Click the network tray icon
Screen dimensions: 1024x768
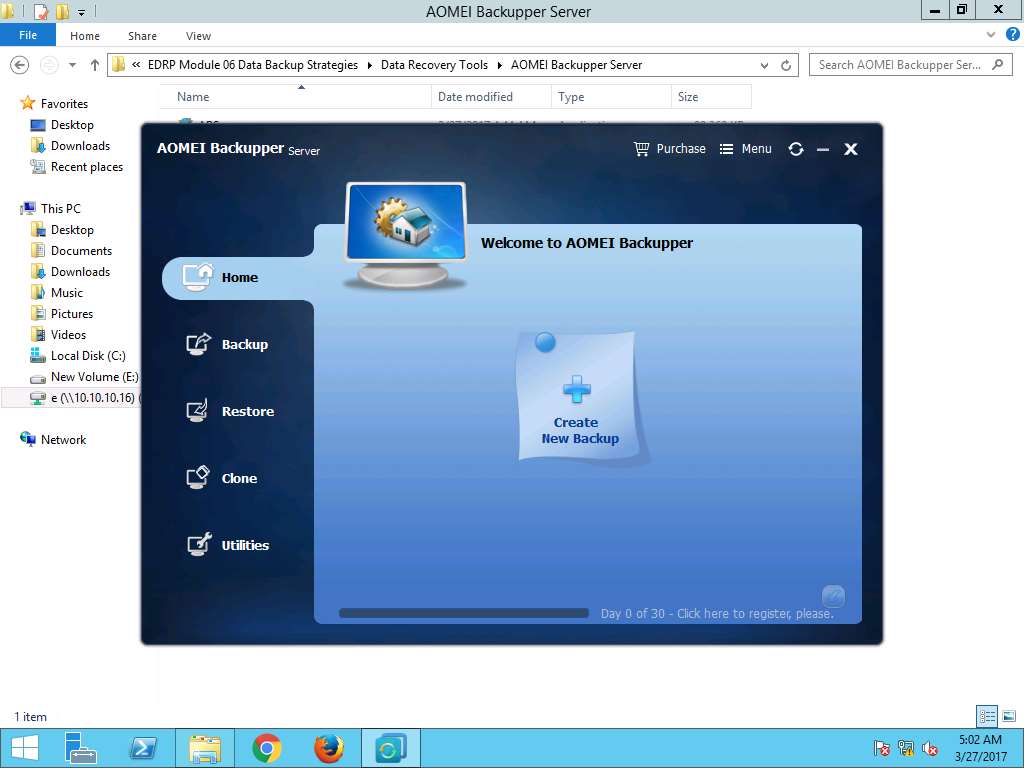906,748
